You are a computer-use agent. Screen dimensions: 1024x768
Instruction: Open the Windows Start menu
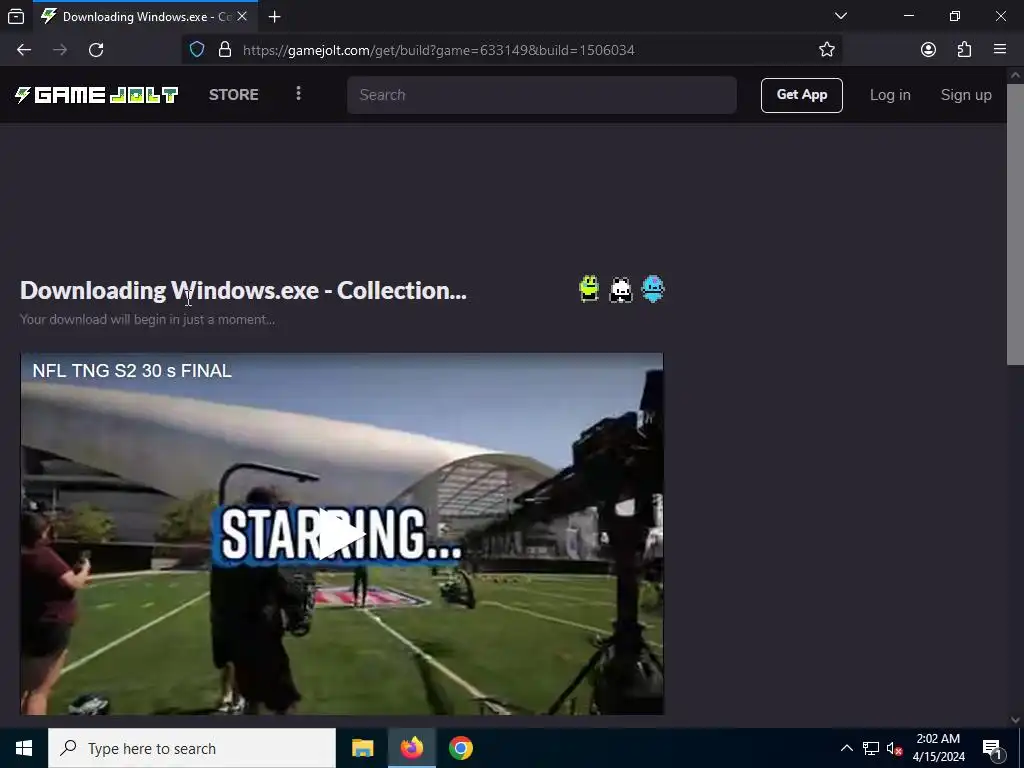tap(24, 748)
